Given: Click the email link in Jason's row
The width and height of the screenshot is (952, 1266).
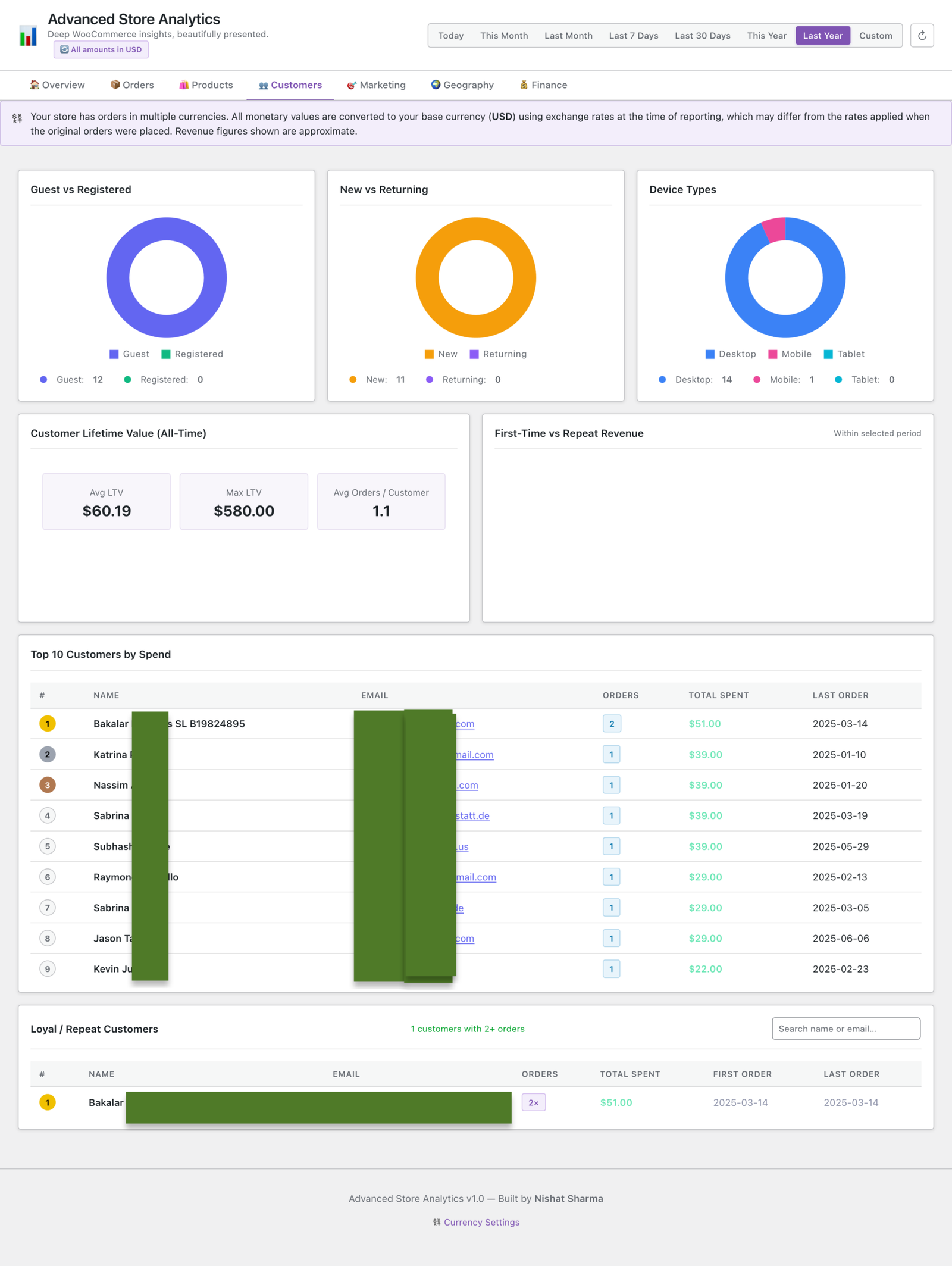Looking at the screenshot, I should [465, 939].
